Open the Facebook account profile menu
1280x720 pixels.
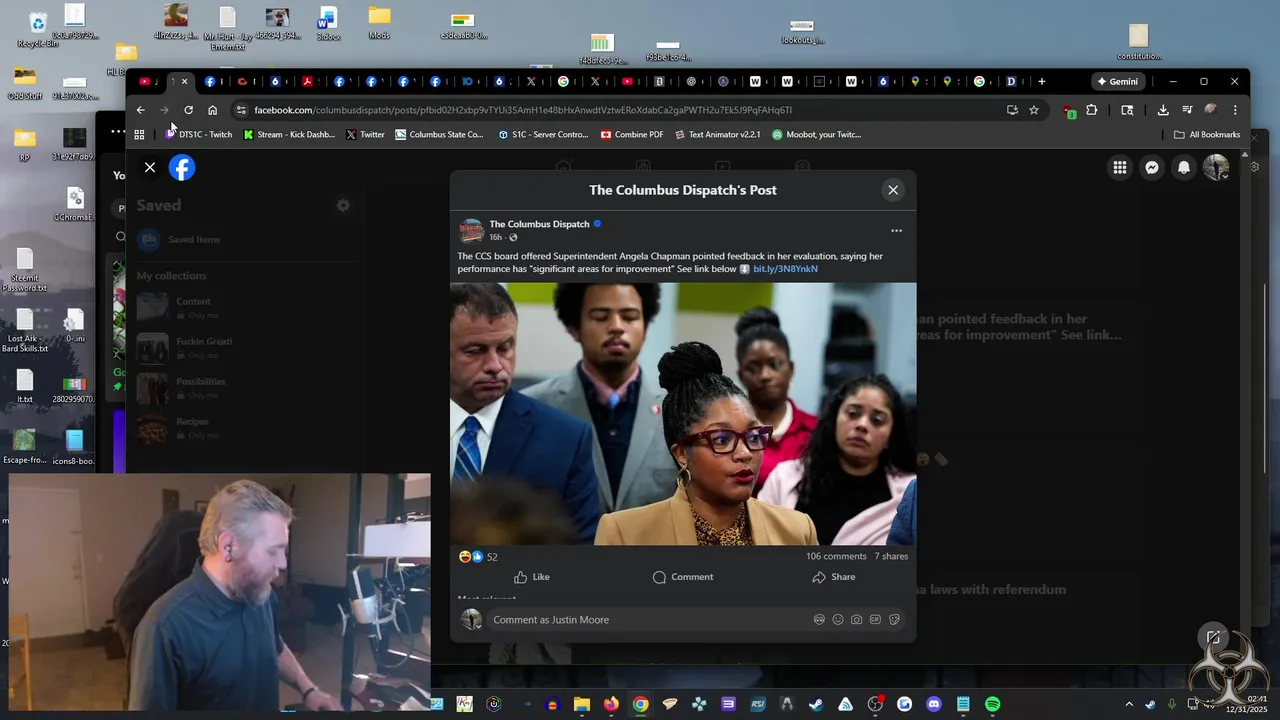1216,168
